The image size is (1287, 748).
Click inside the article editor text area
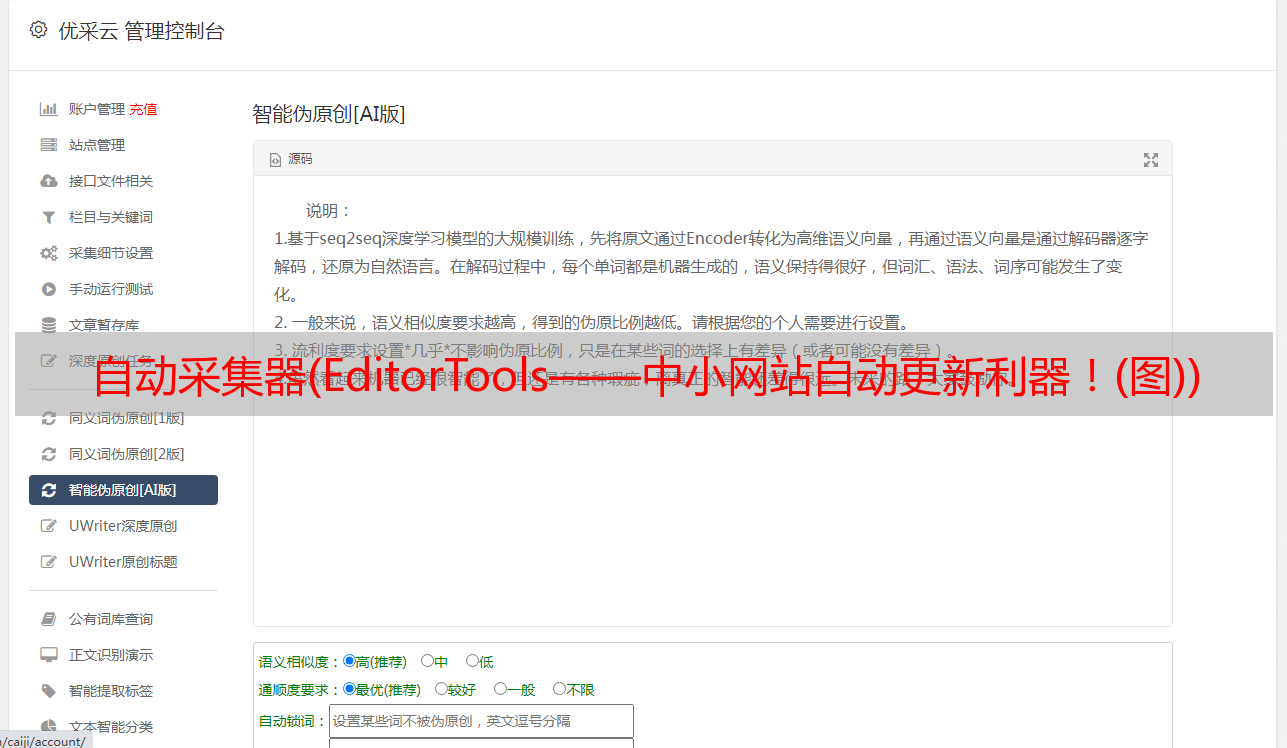[x=712, y=401]
